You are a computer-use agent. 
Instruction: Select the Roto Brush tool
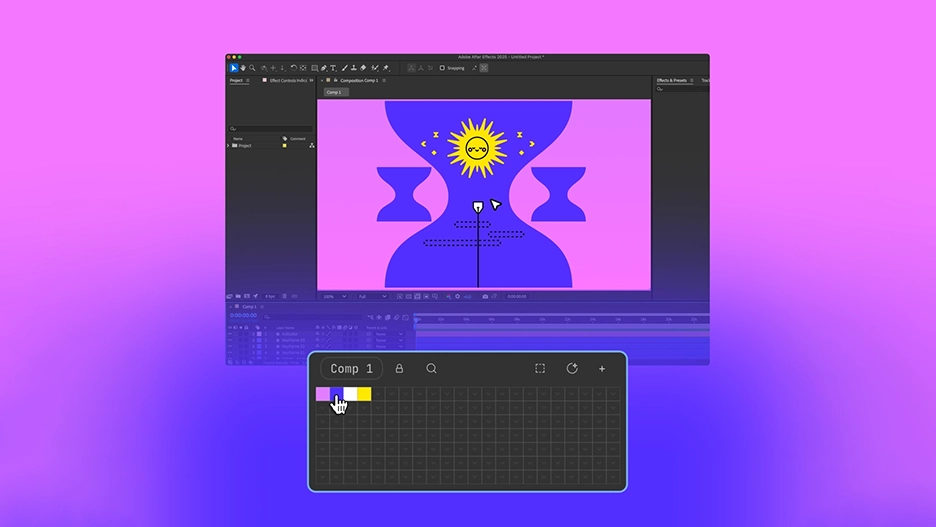[374, 68]
